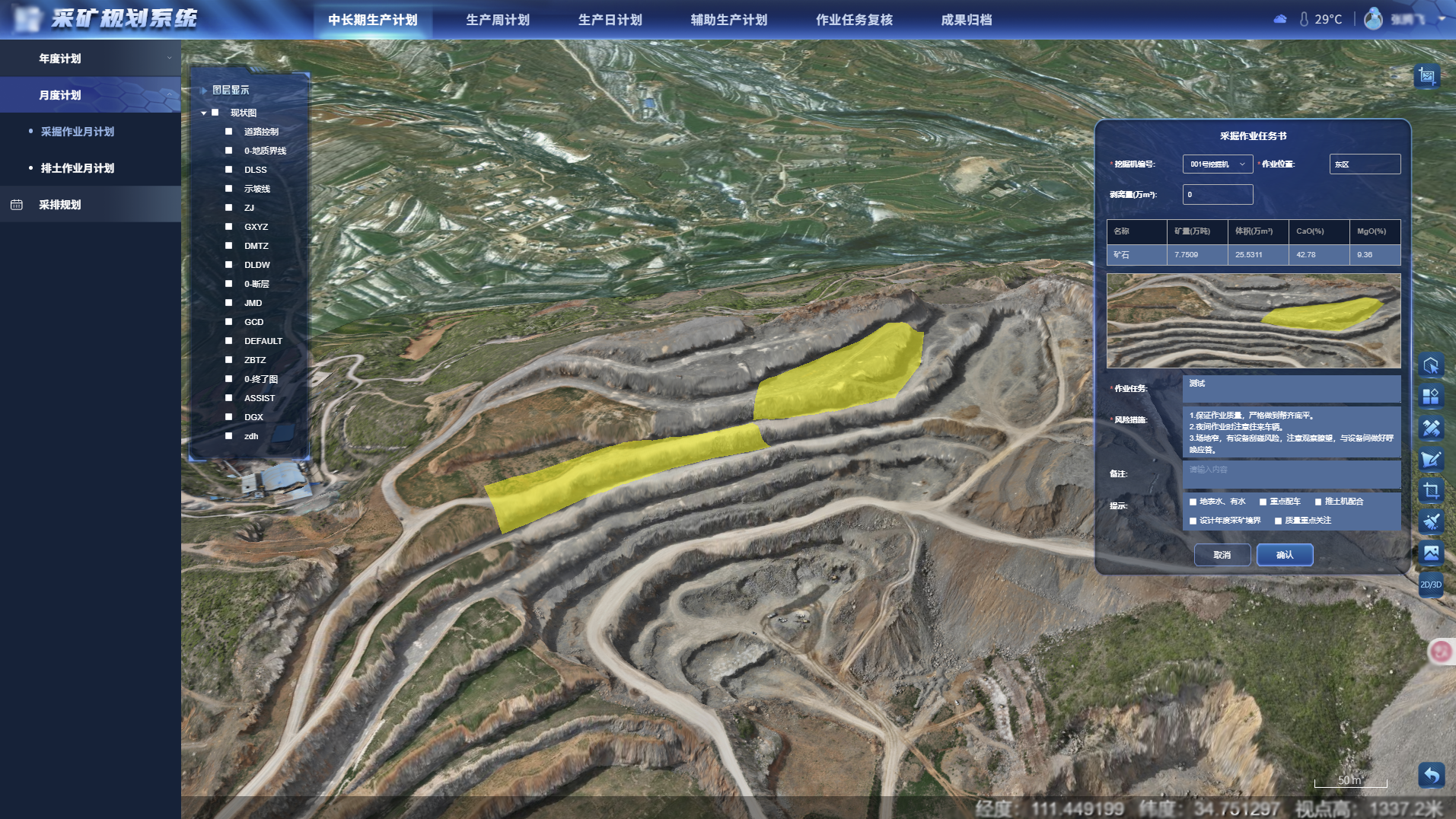Viewport: 1456px width, 819px height.
Task: Switch to the 生产周计划 tab
Action: click(498, 20)
